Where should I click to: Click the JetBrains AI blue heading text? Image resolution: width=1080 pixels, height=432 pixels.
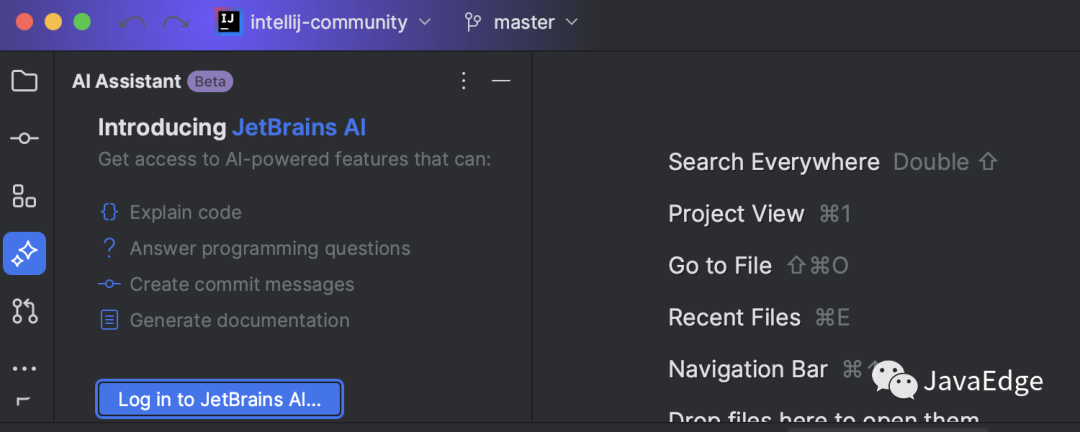299,127
